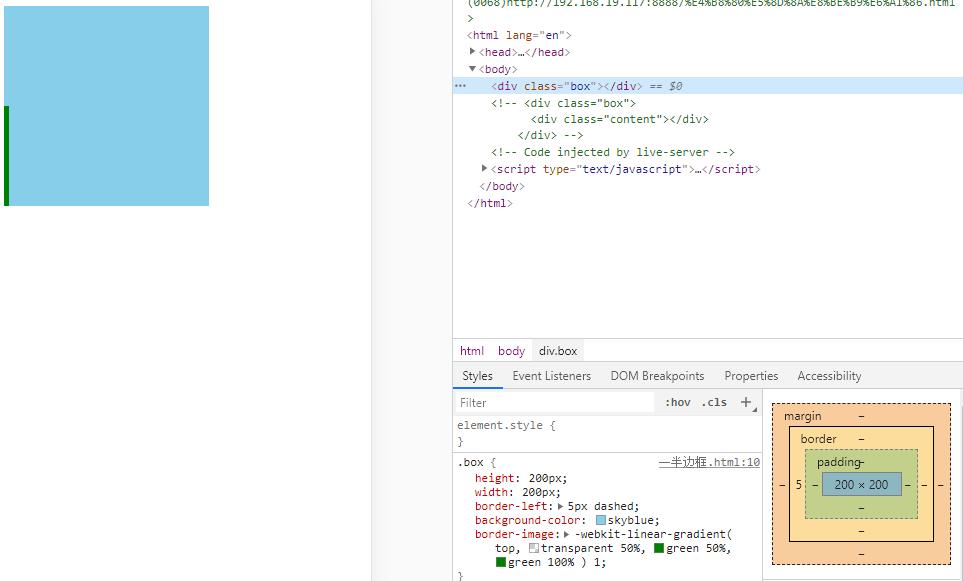Viewport: 963px width, 581px height.
Task: Click the 200 × 200 content size box
Action: tap(862, 485)
